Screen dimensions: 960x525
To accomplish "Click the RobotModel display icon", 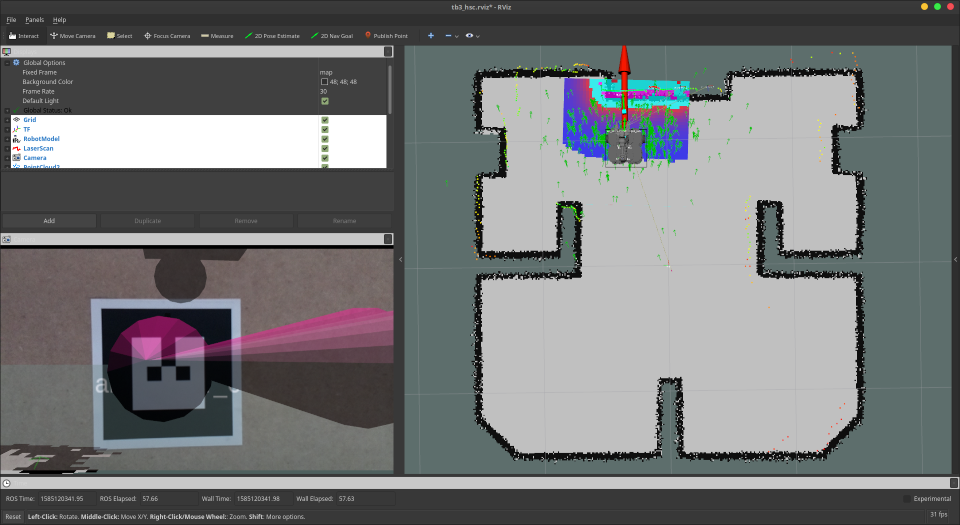I will (17, 139).
